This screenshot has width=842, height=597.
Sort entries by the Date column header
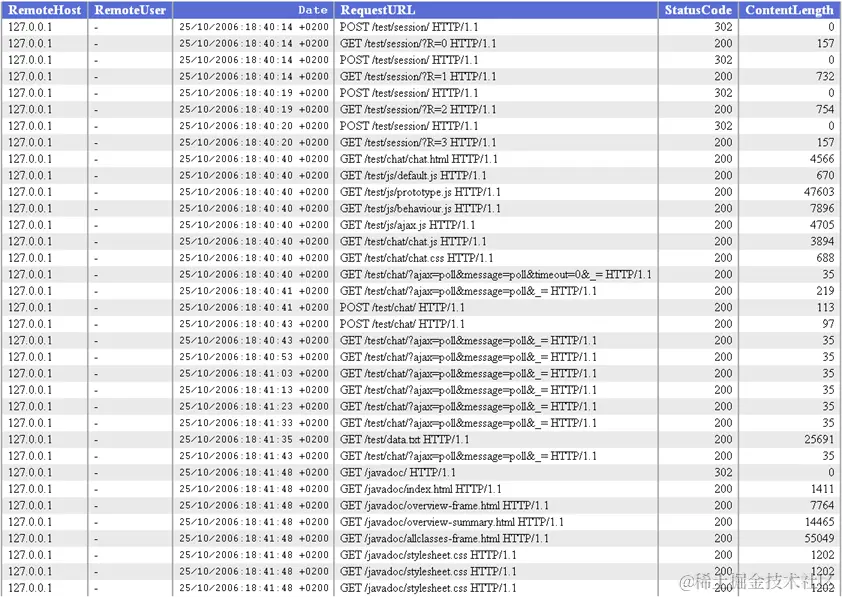coord(311,10)
